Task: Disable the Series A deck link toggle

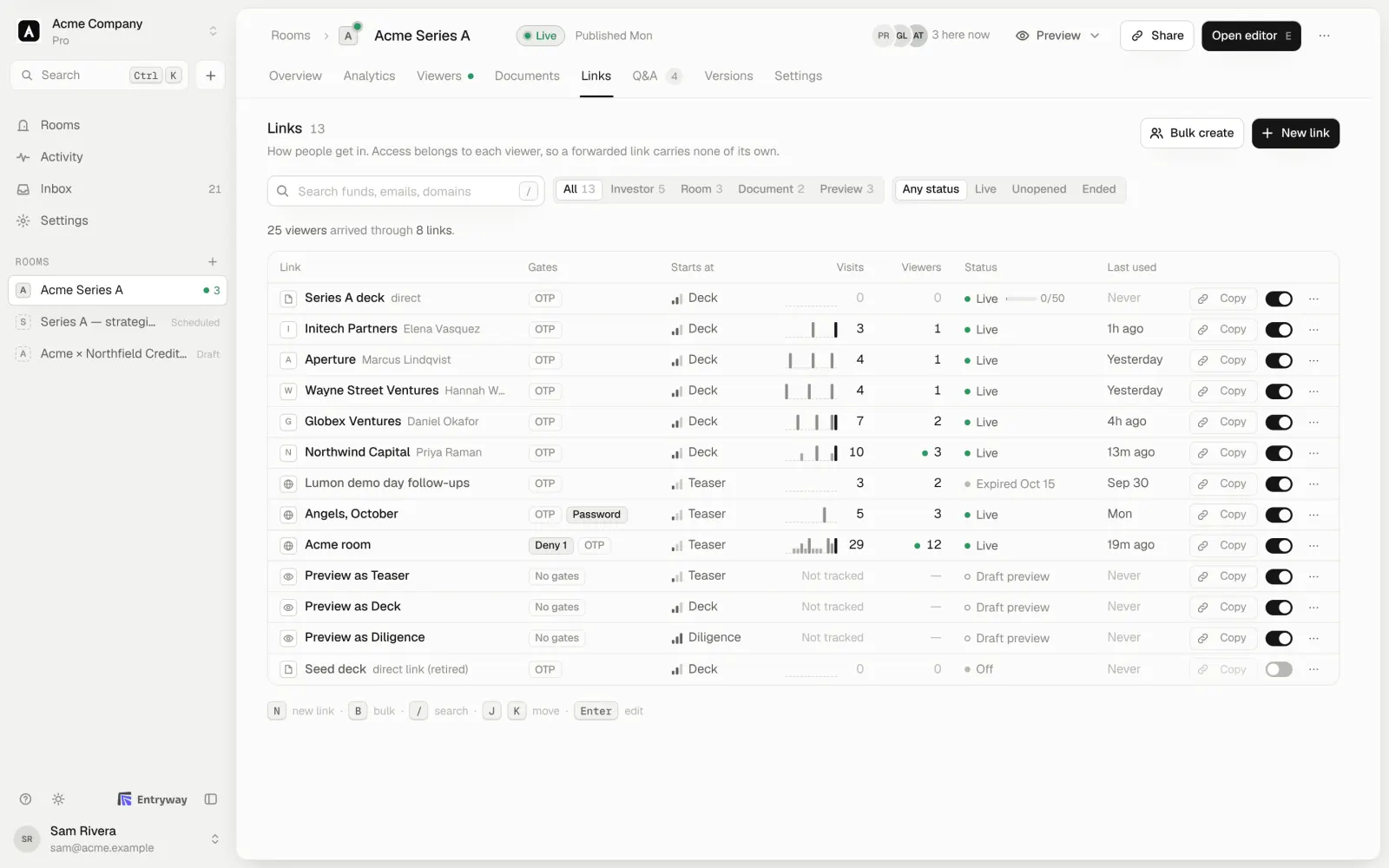Action: click(1279, 299)
